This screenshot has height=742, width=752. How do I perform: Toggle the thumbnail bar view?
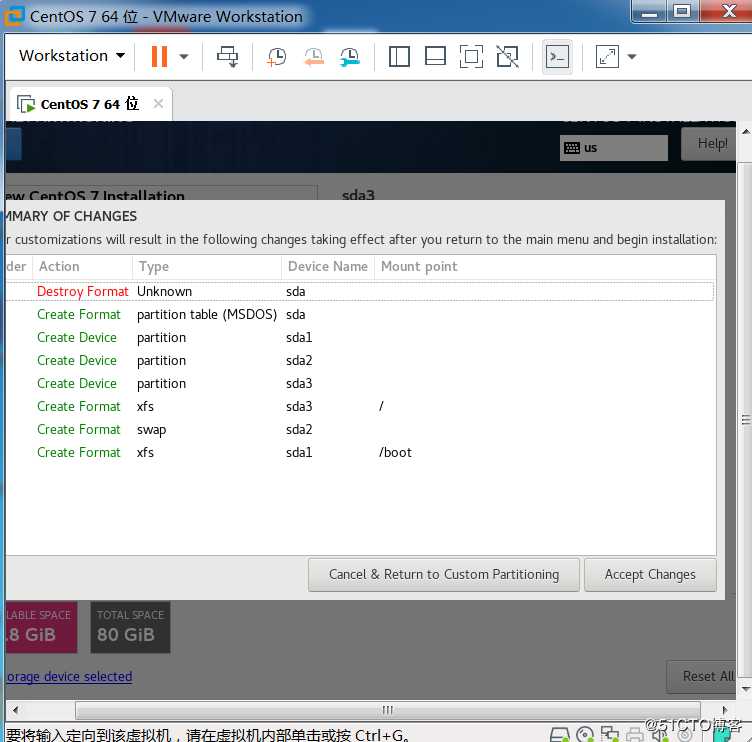tap(435, 57)
